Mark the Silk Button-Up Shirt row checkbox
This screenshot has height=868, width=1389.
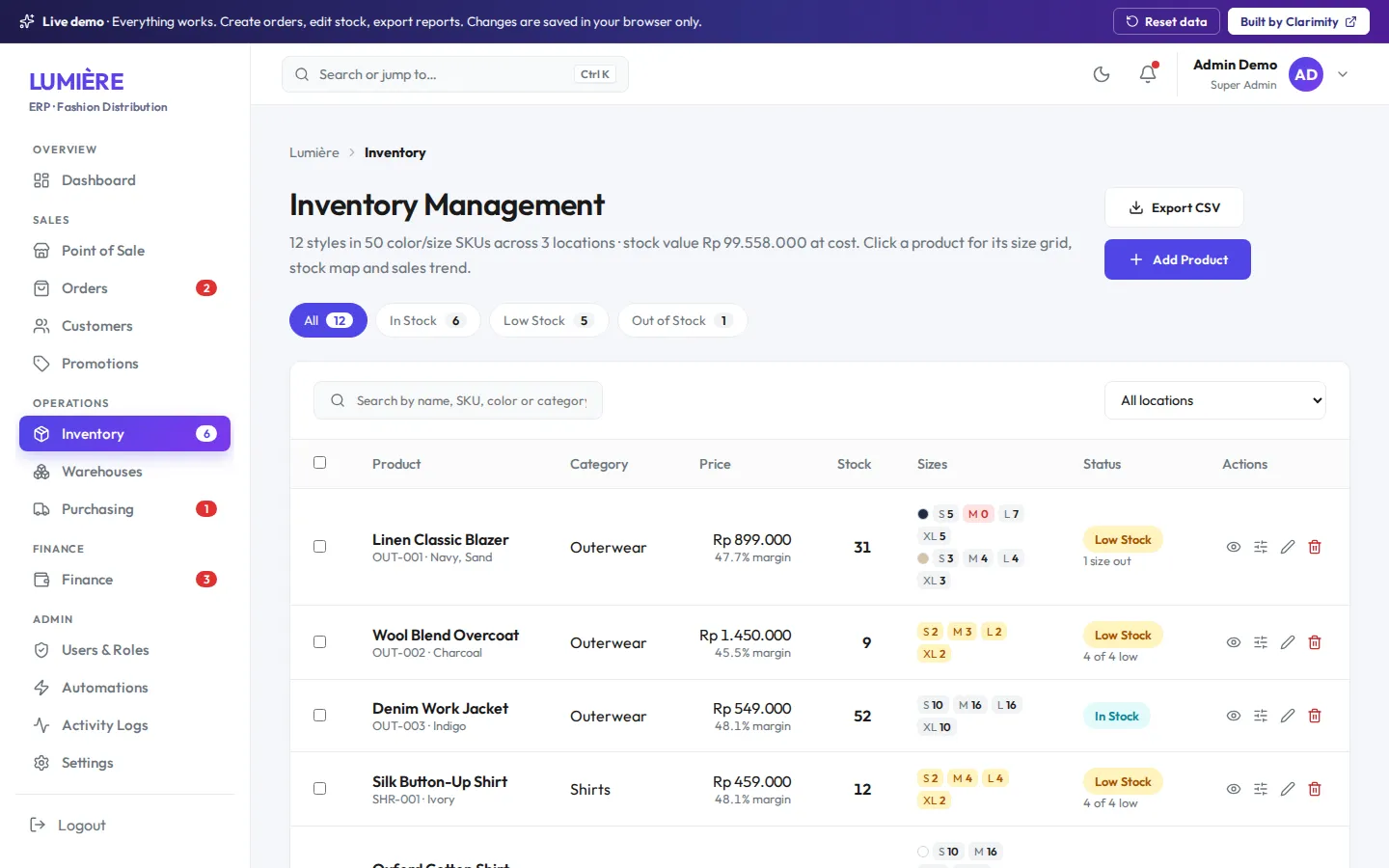point(320,789)
